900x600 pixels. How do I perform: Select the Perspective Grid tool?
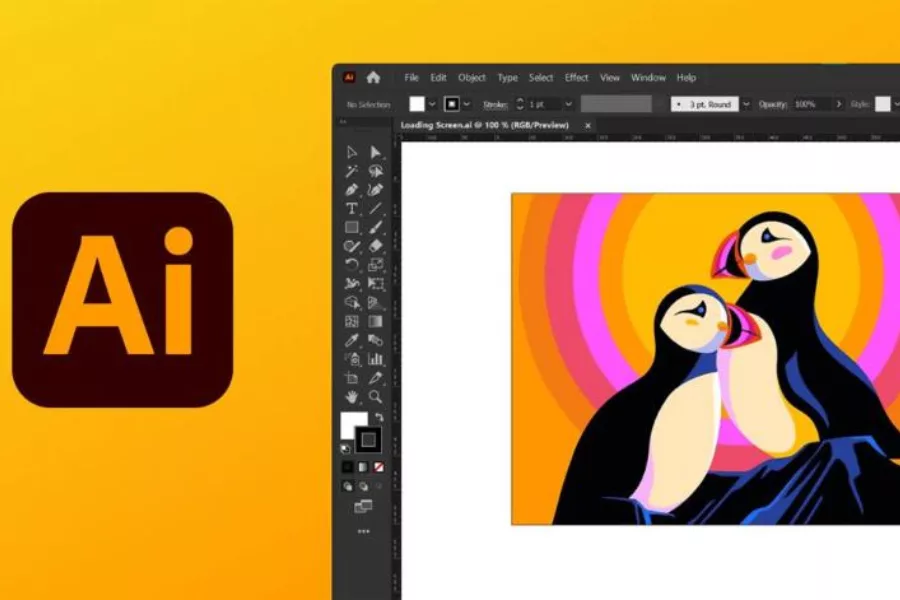pos(375,303)
